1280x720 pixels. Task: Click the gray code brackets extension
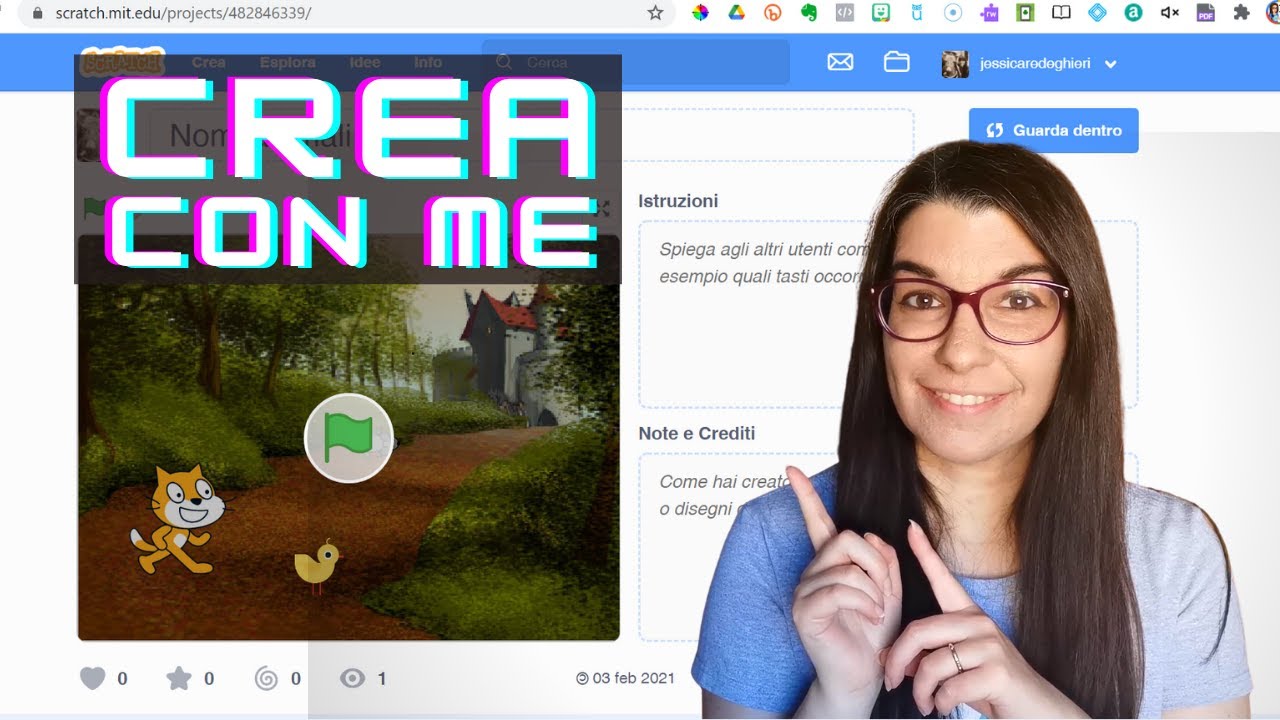tap(845, 13)
